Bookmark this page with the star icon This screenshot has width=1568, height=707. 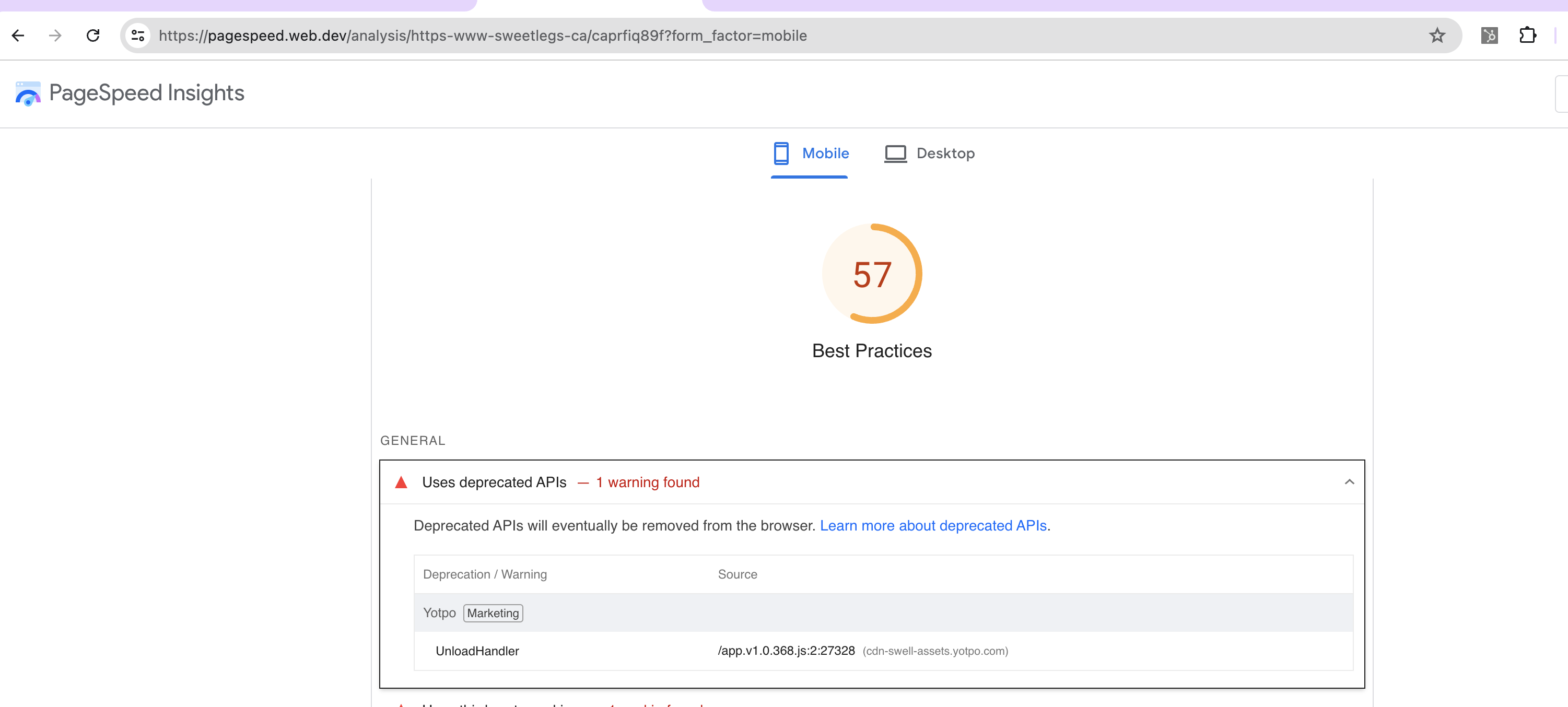point(1436,36)
